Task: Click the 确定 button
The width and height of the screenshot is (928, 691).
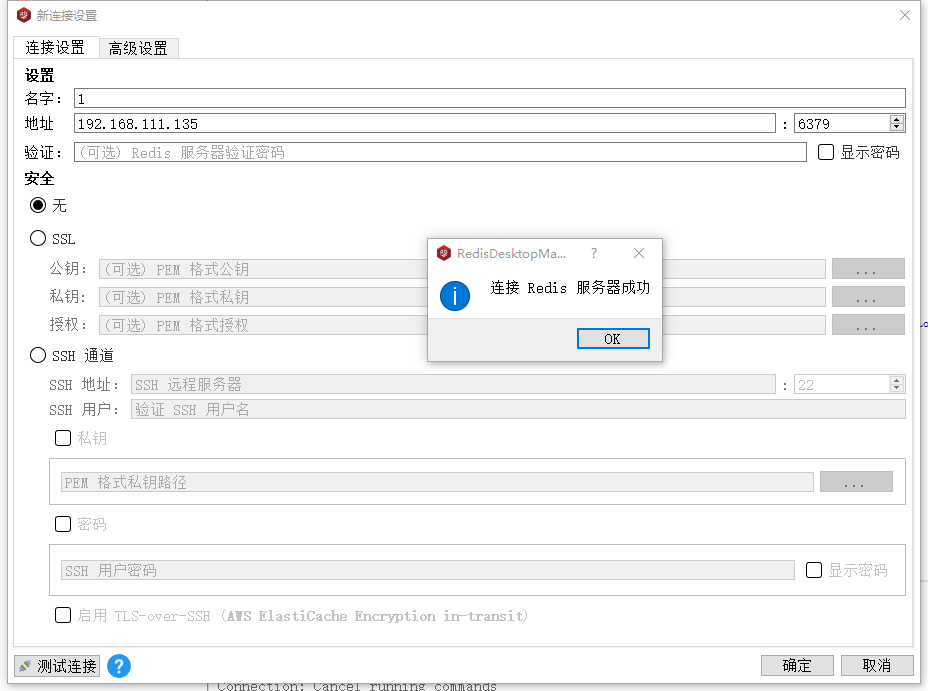Action: (797, 666)
